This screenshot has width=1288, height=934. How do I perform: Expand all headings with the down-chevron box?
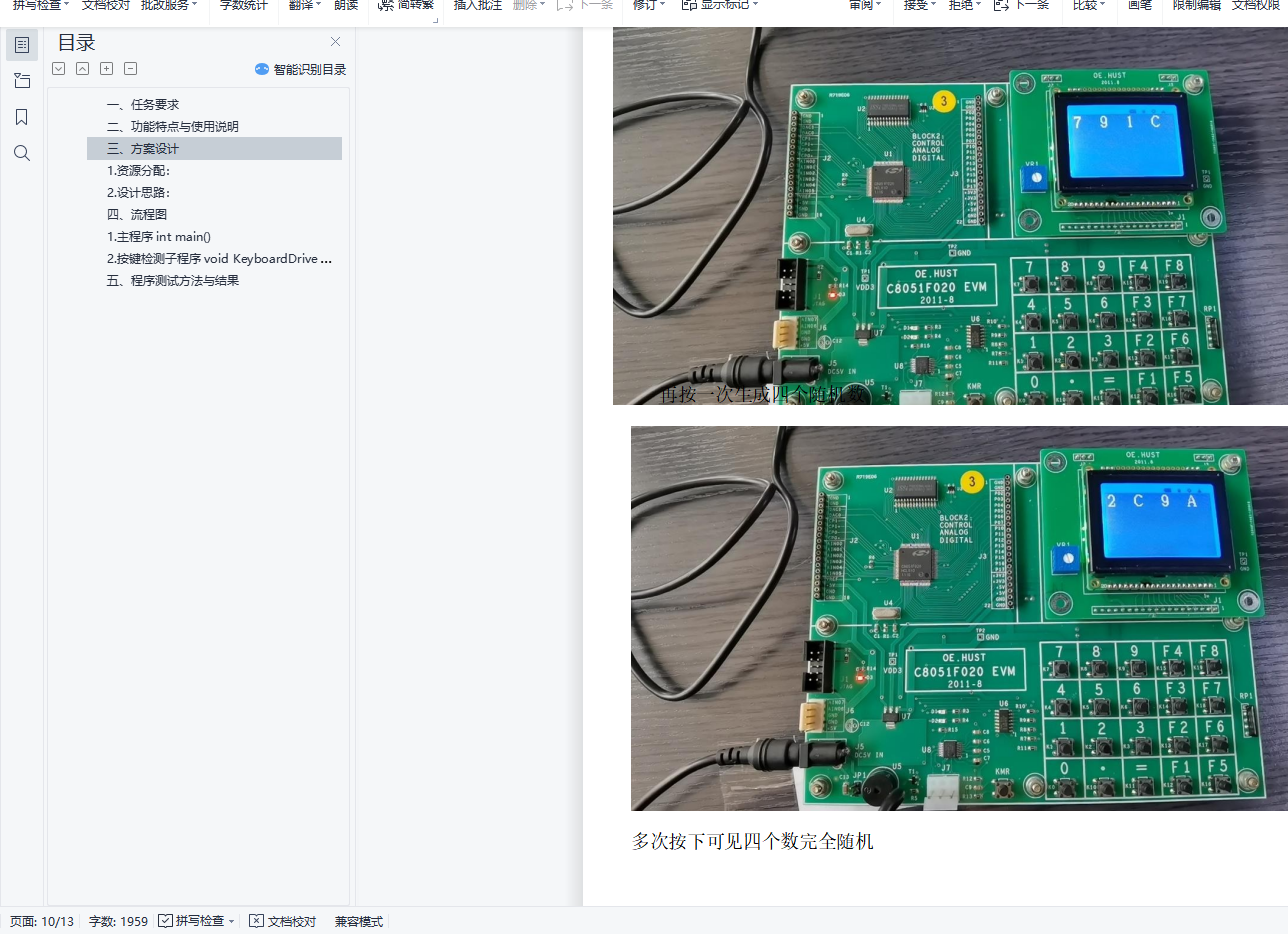(59, 69)
